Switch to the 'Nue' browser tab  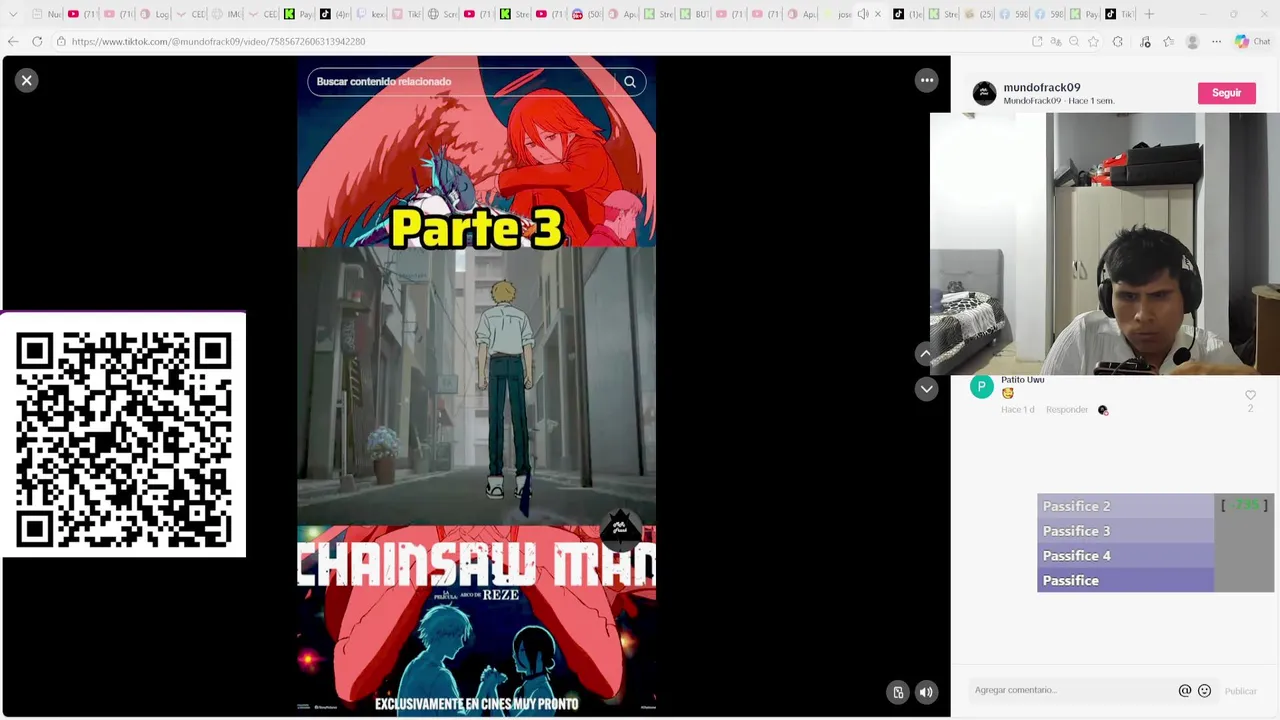coord(46,14)
